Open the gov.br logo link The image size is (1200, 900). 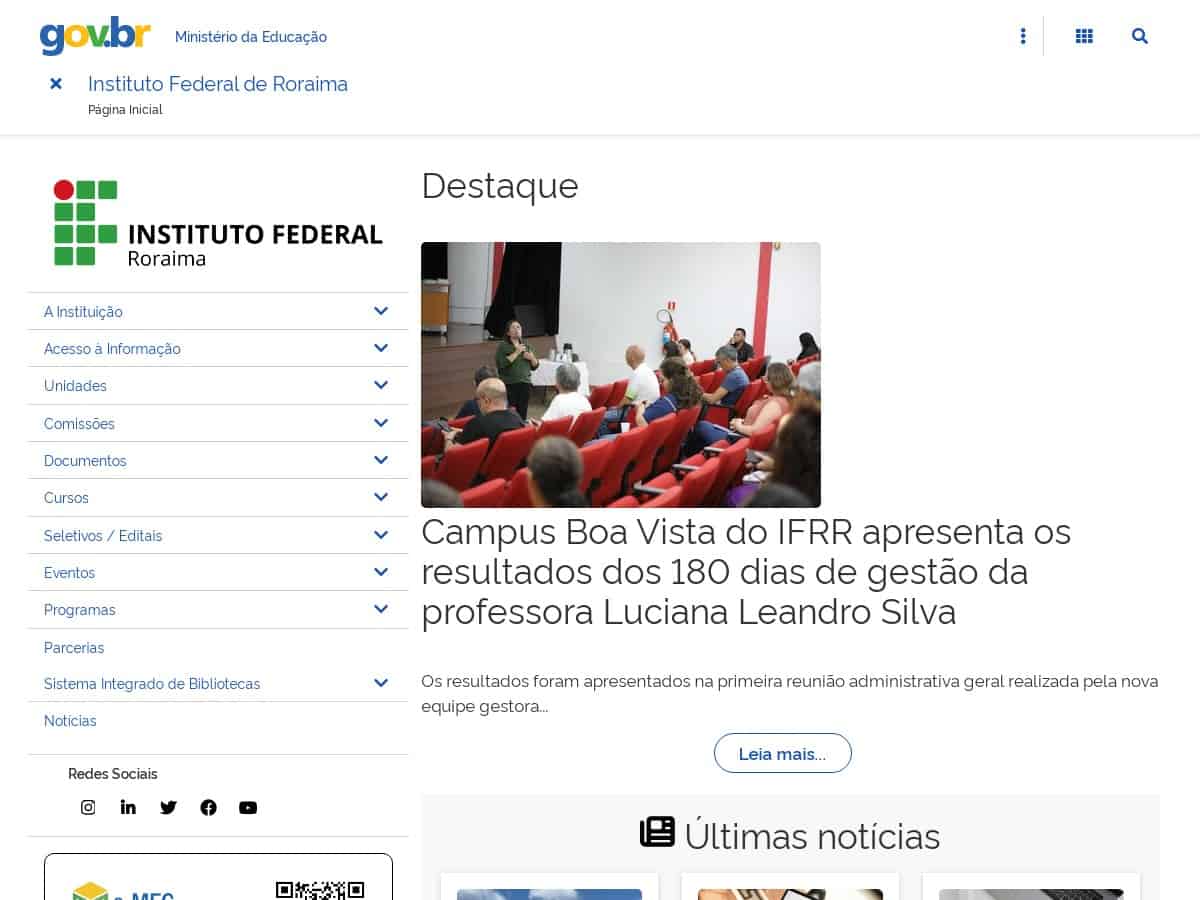tap(95, 36)
